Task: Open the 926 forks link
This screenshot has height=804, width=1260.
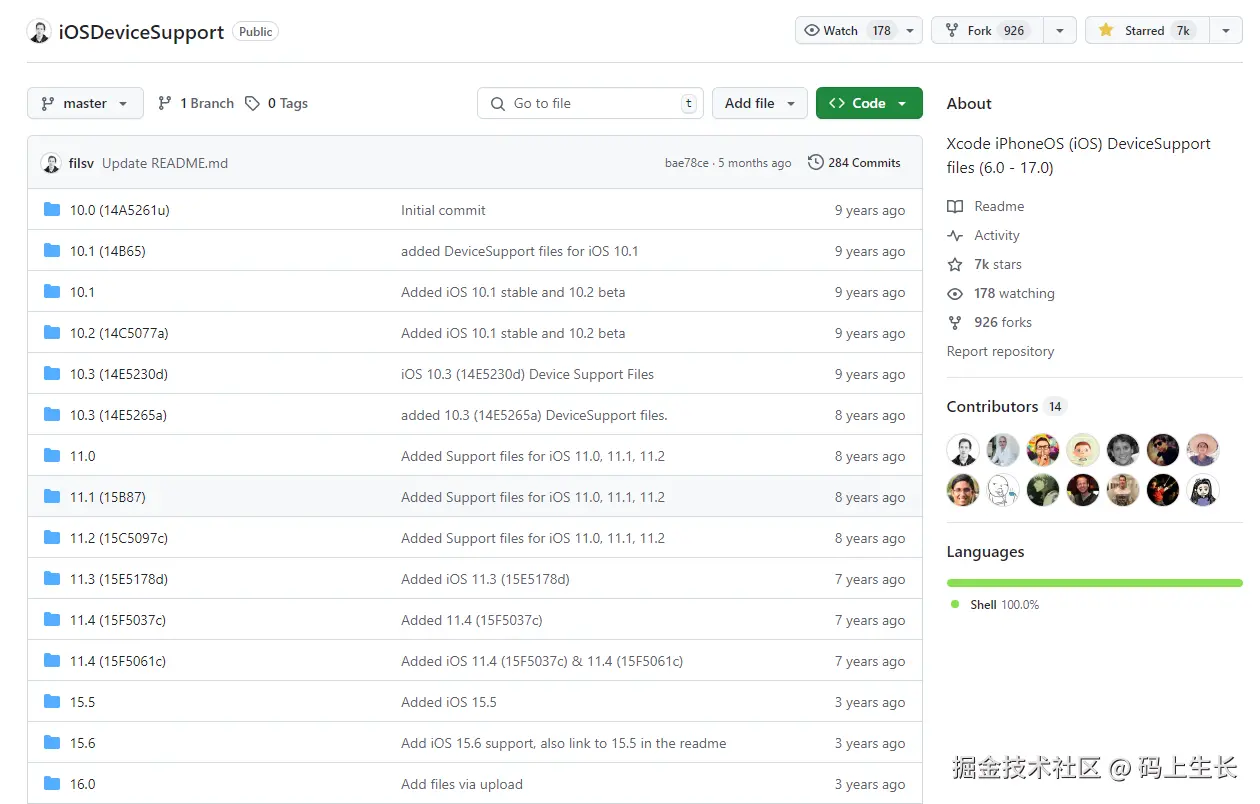Action: [990, 322]
